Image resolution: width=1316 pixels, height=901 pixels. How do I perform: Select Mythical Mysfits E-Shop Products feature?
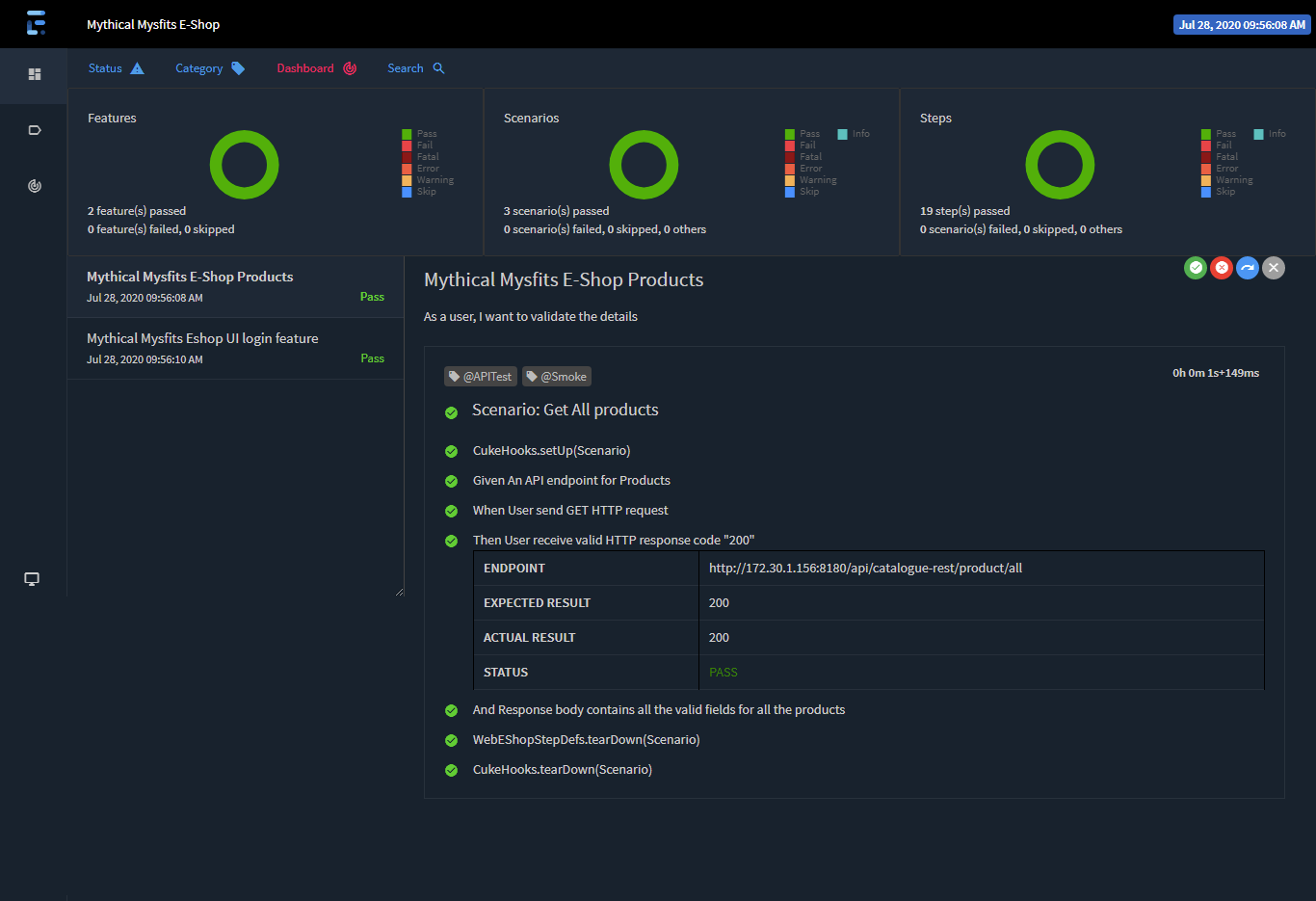point(235,286)
